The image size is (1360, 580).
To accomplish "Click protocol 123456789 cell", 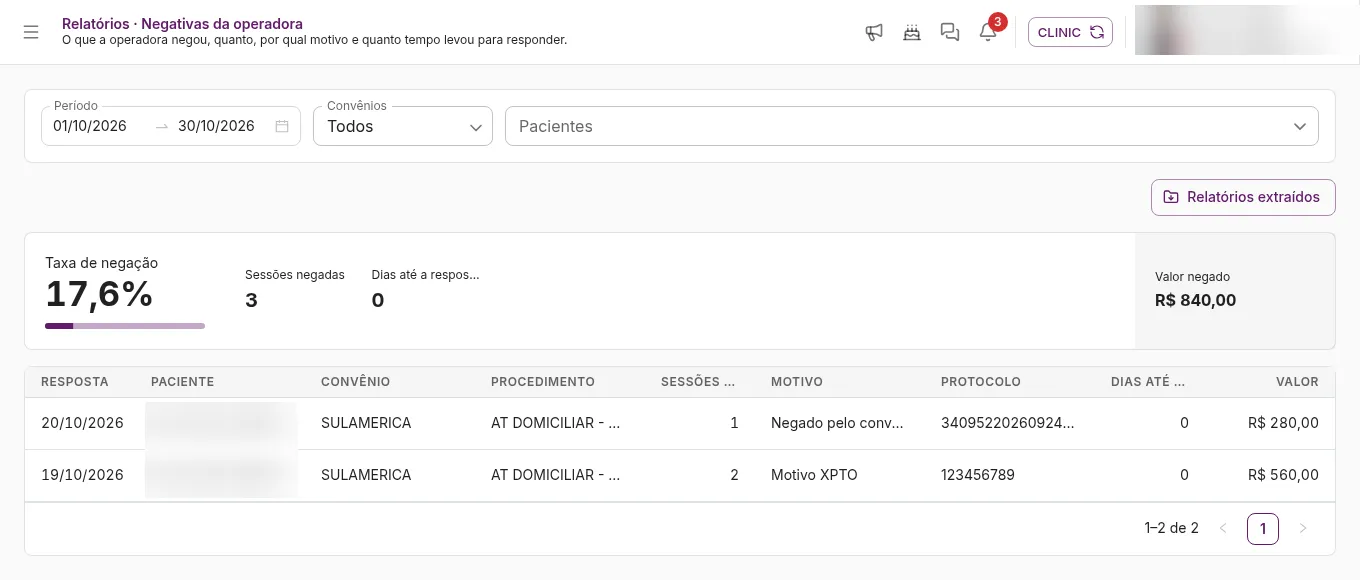I will [978, 475].
